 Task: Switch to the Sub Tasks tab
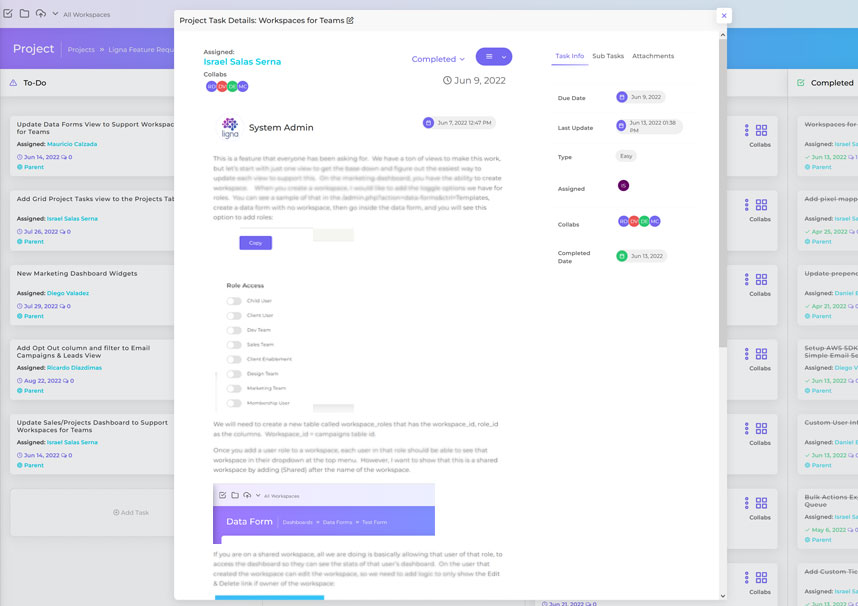point(608,56)
